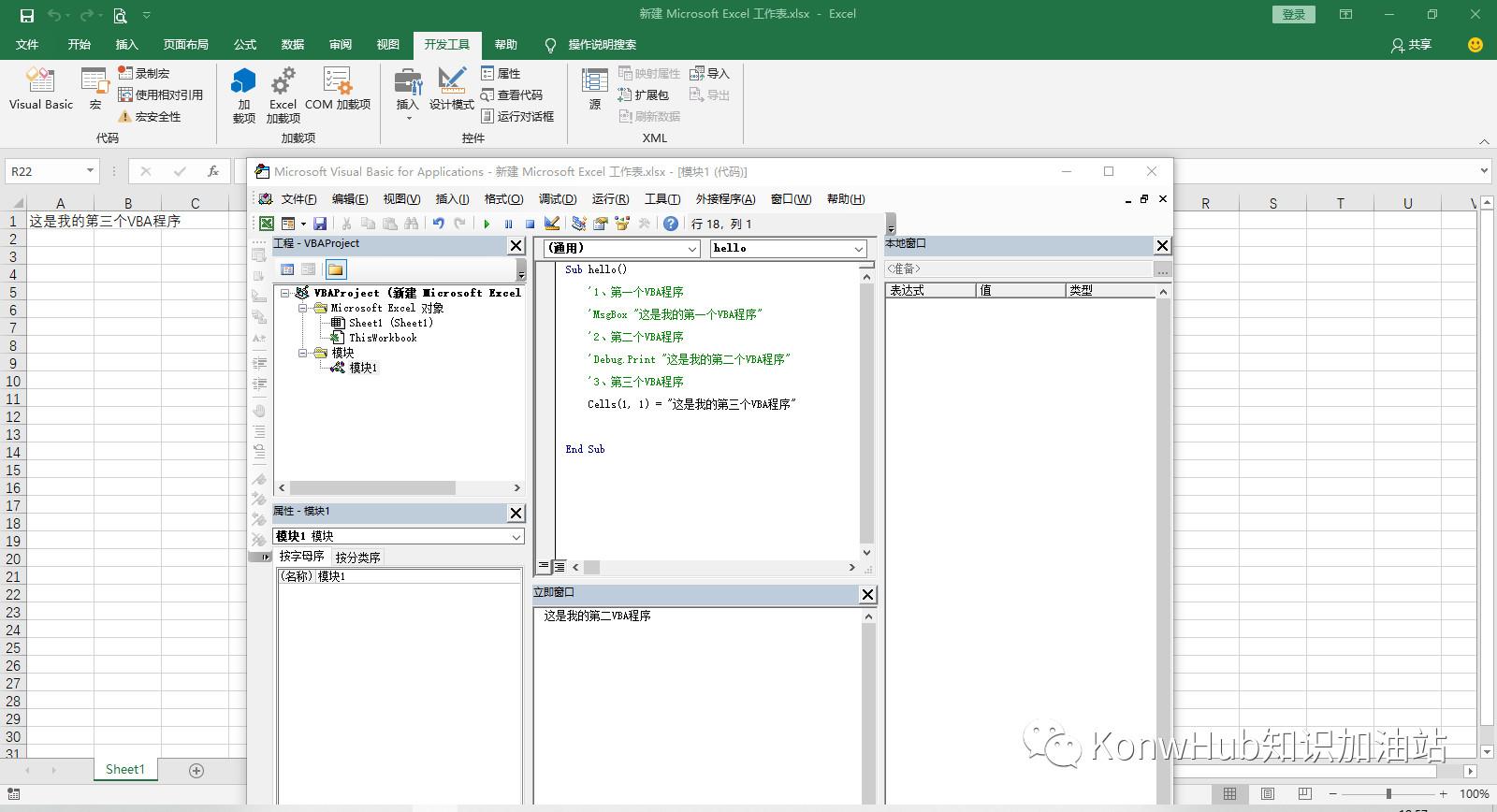The image size is (1497, 812).
Task: Open the insert object dropdown arrow in the VBA toolbar
Action: point(303,224)
